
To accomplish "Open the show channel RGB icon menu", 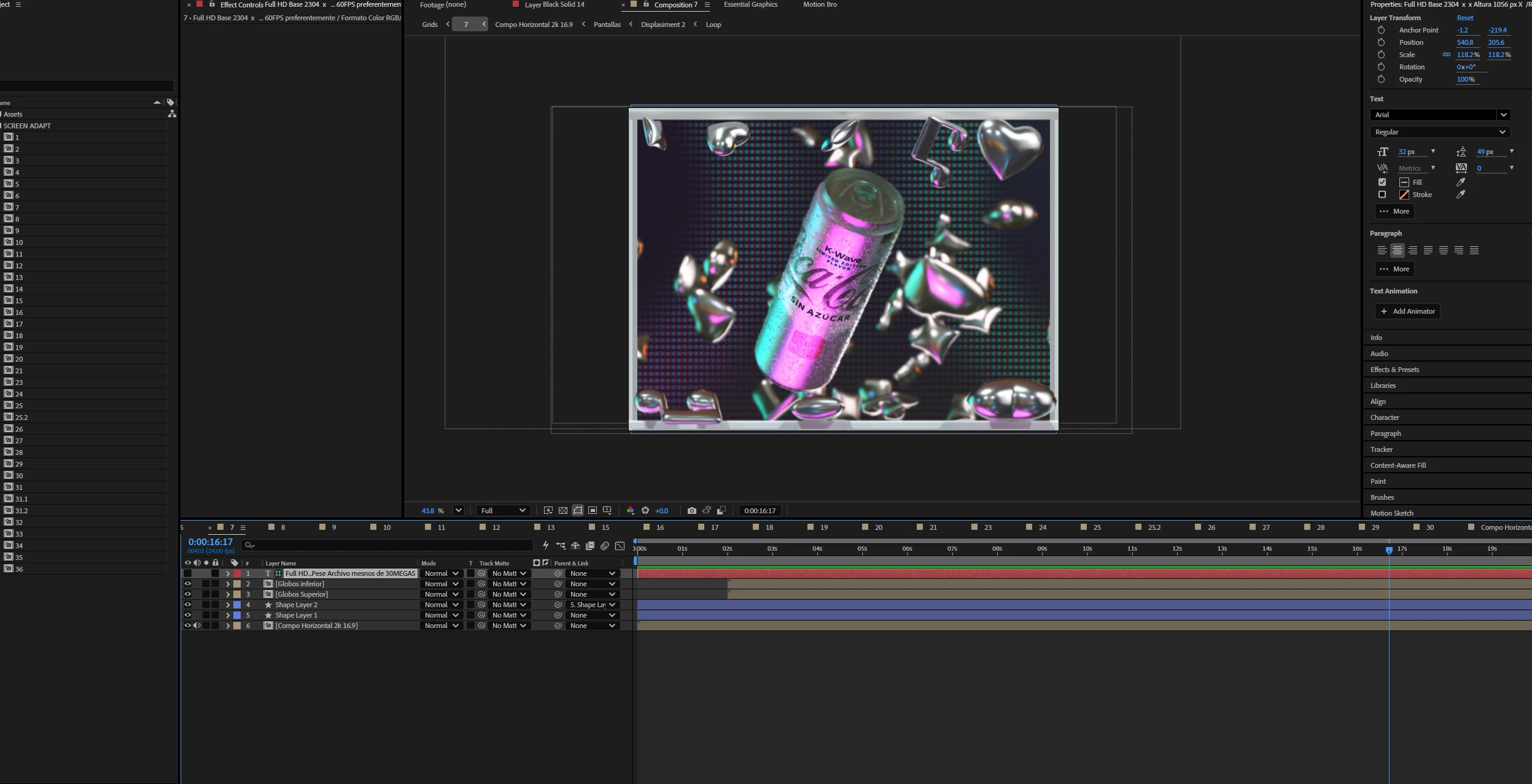I will point(630,511).
